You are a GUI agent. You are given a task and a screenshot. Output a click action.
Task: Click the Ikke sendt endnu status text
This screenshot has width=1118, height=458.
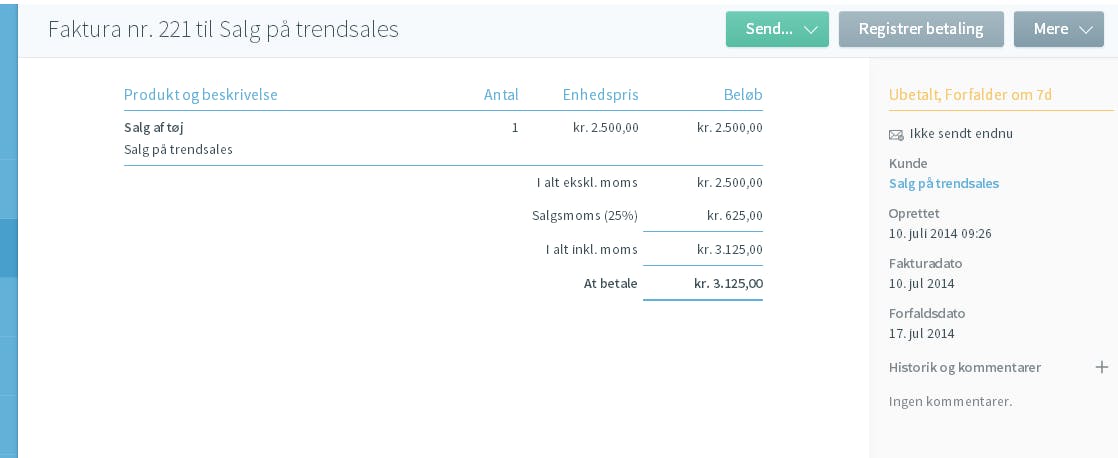960,133
